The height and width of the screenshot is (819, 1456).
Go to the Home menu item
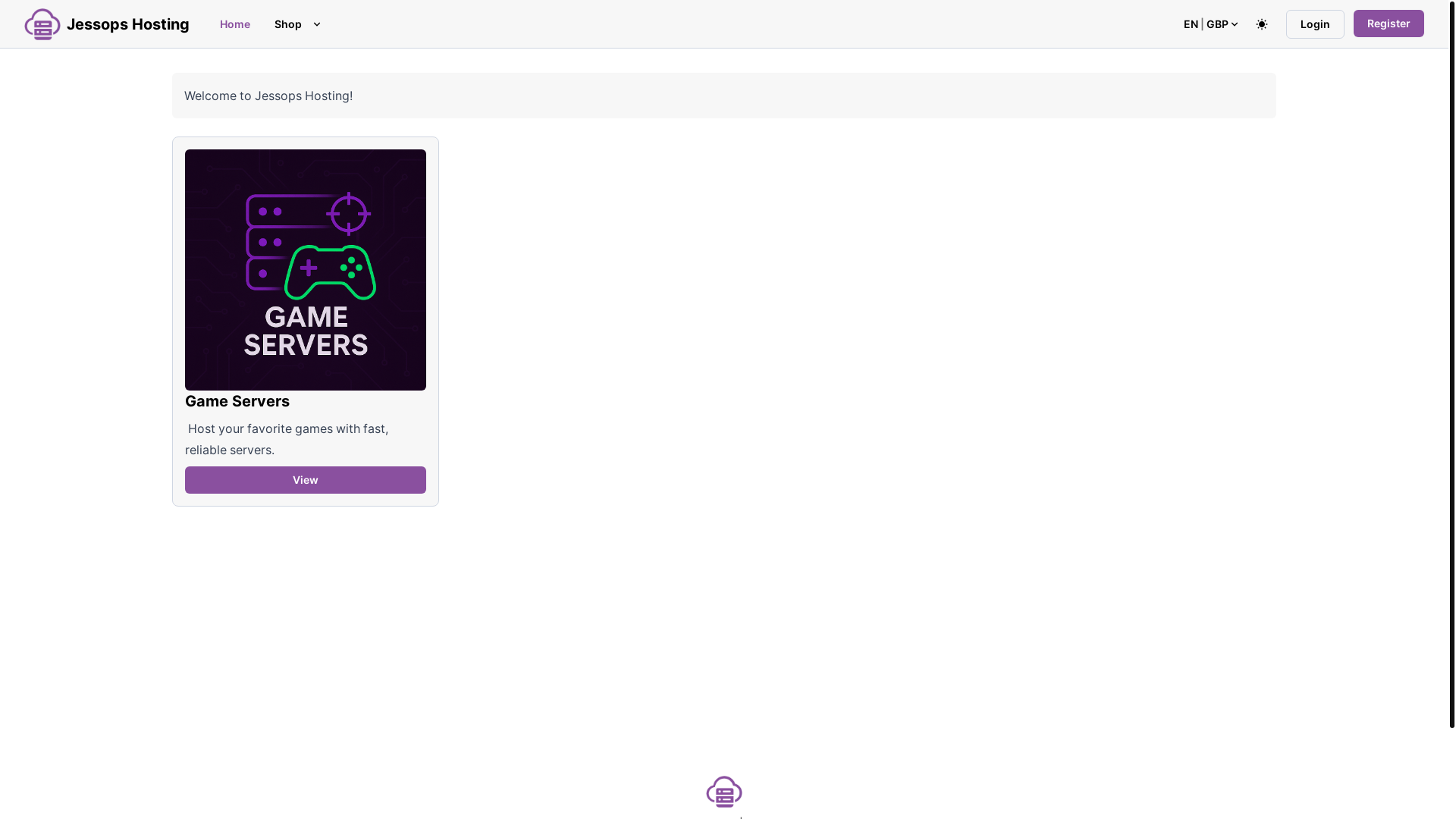pos(235,24)
